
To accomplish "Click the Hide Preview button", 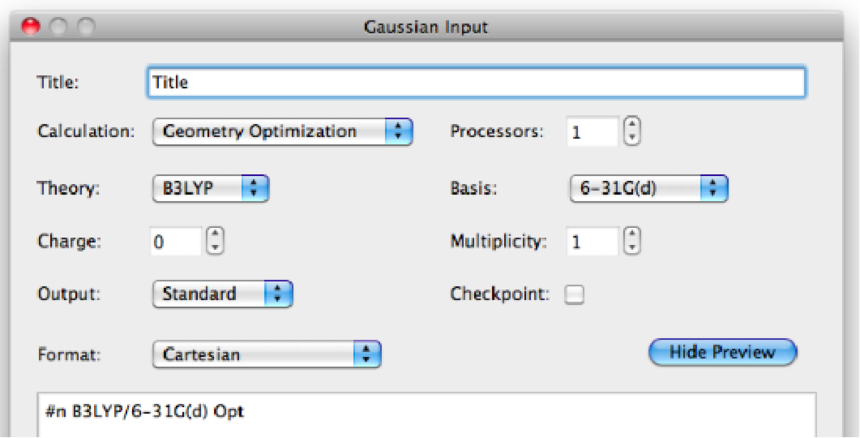I will [723, 352].
